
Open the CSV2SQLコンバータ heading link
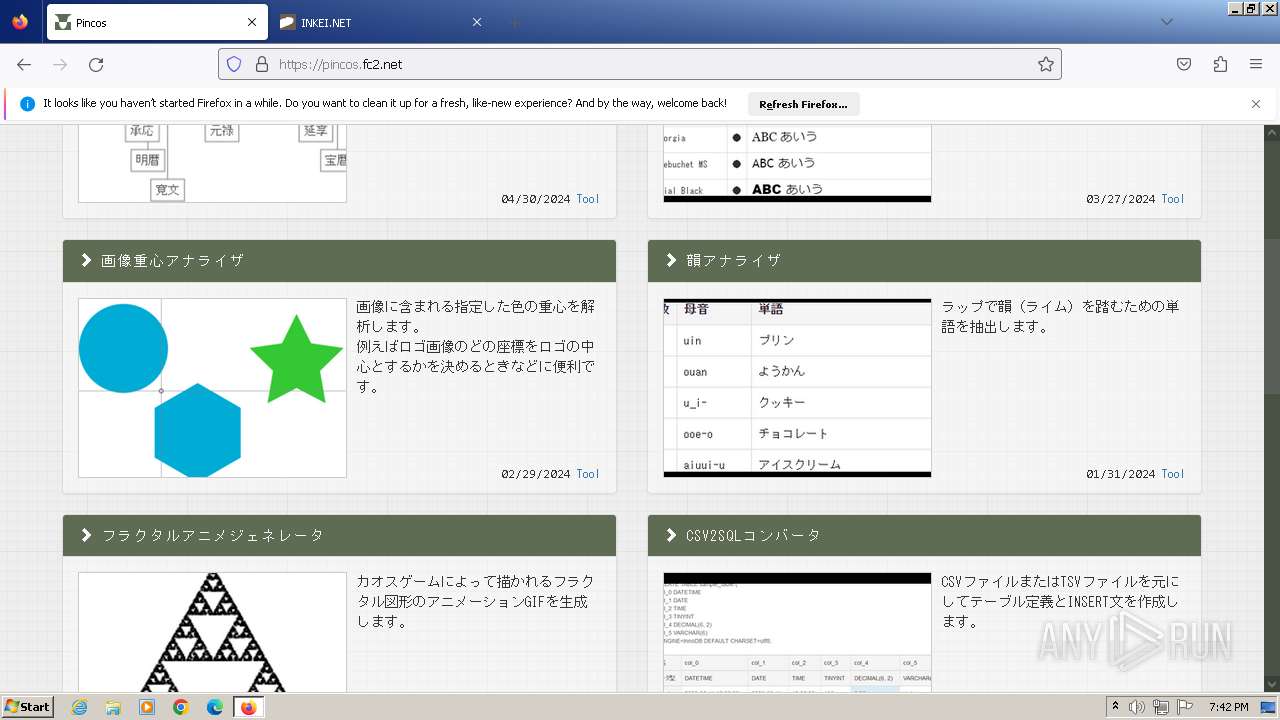753,535
